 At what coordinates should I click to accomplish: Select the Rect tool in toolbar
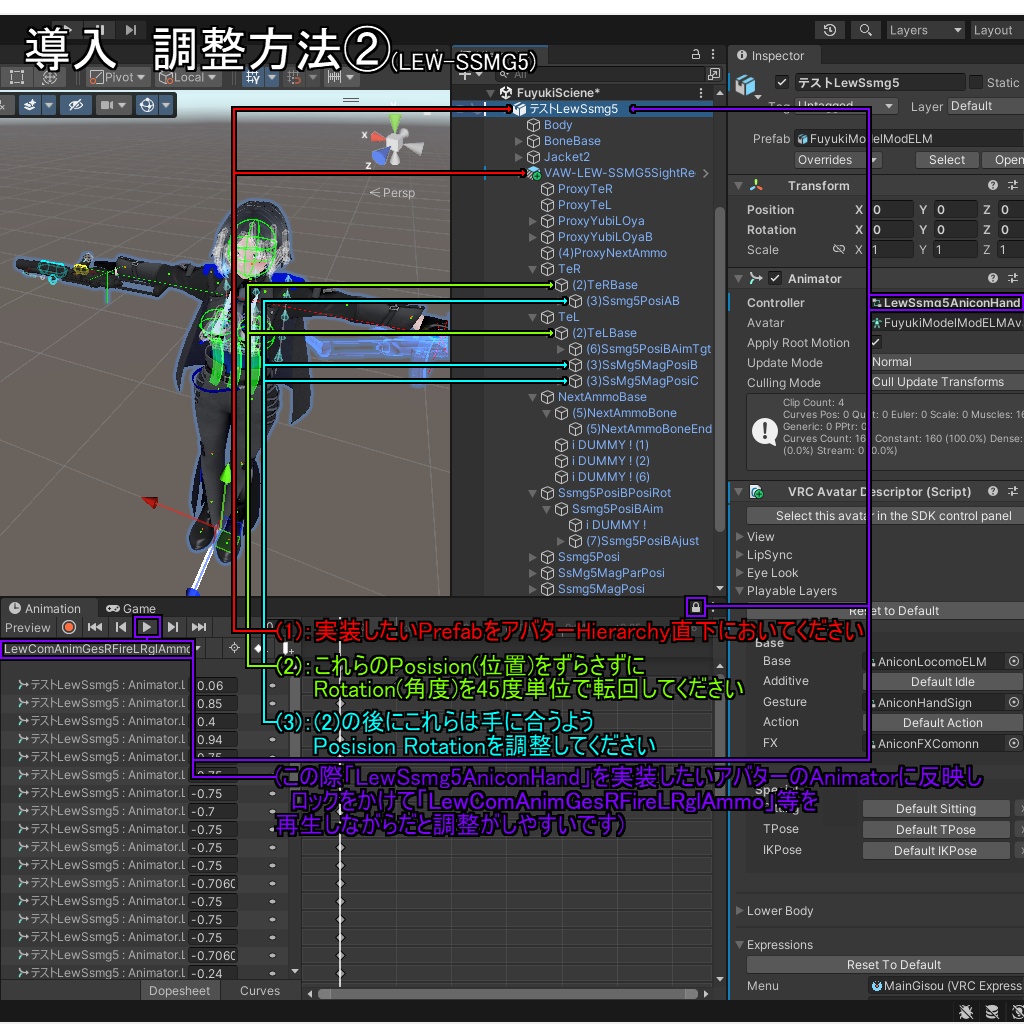pyautogui.click(x=17, y=77)
